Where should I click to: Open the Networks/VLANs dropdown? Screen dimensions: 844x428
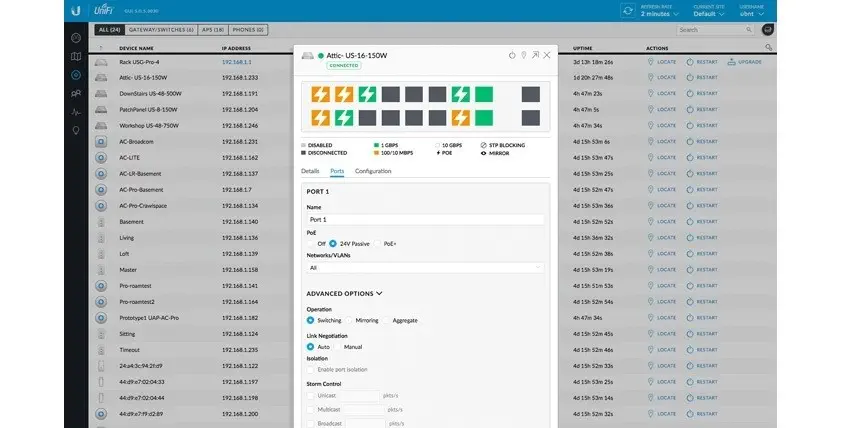coord(425,268)
